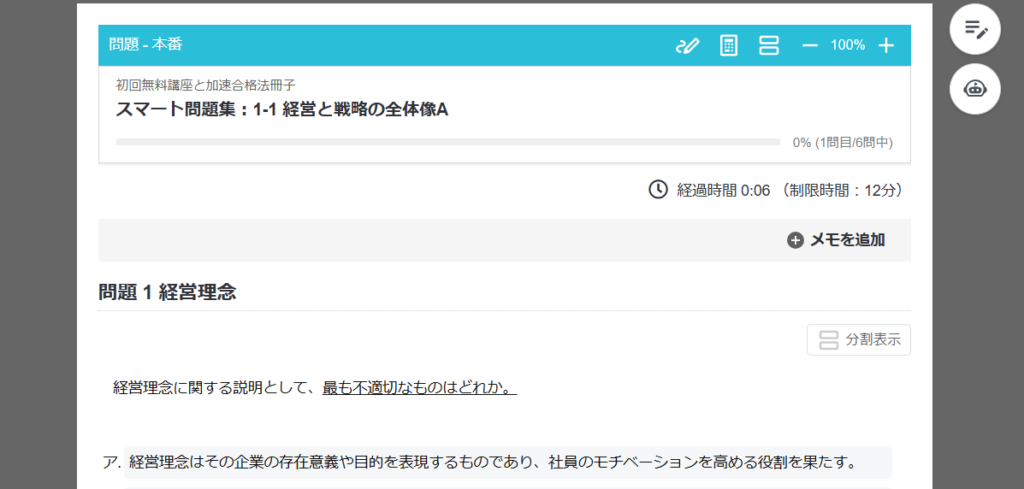Open the handwriting pen tool in header

(687, 45)
